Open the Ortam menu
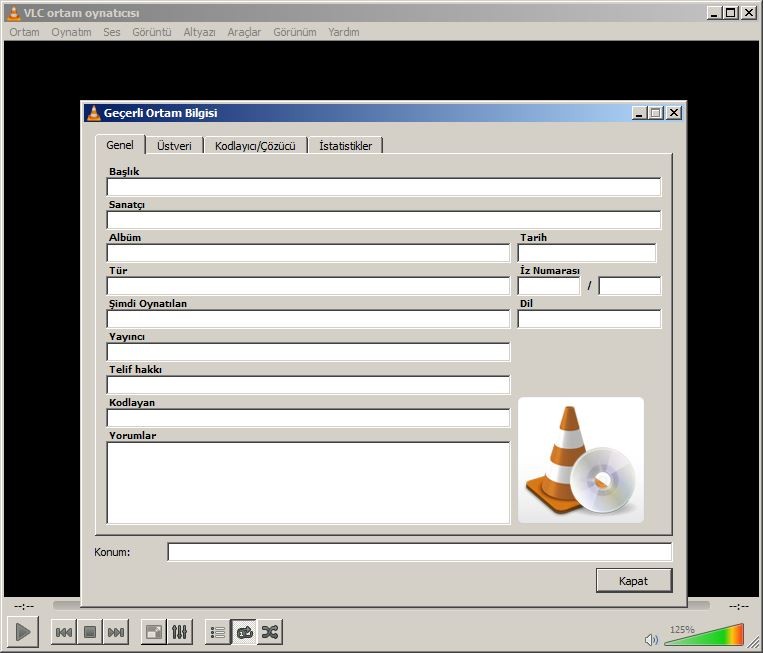 point(24,32)
